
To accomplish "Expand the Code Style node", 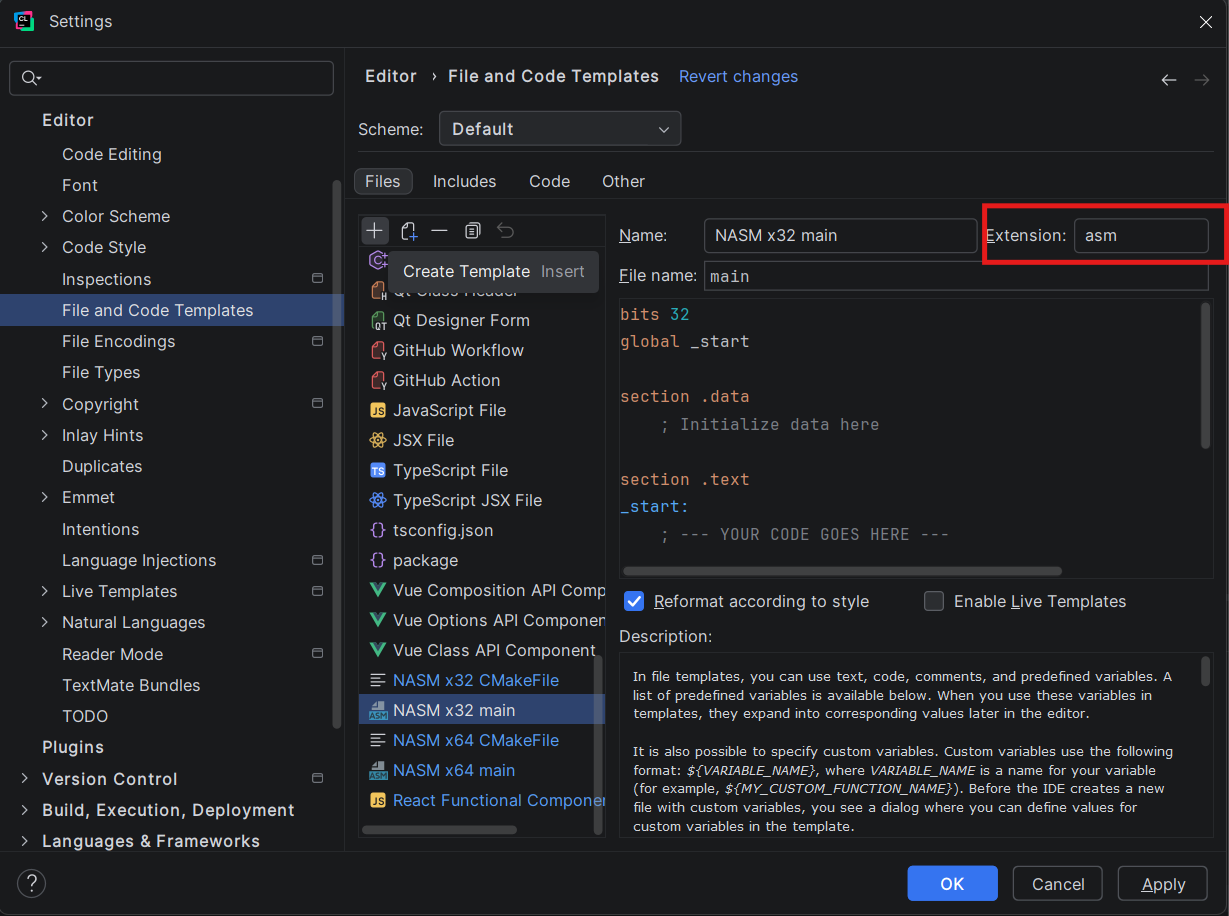I will click(45, 247).
